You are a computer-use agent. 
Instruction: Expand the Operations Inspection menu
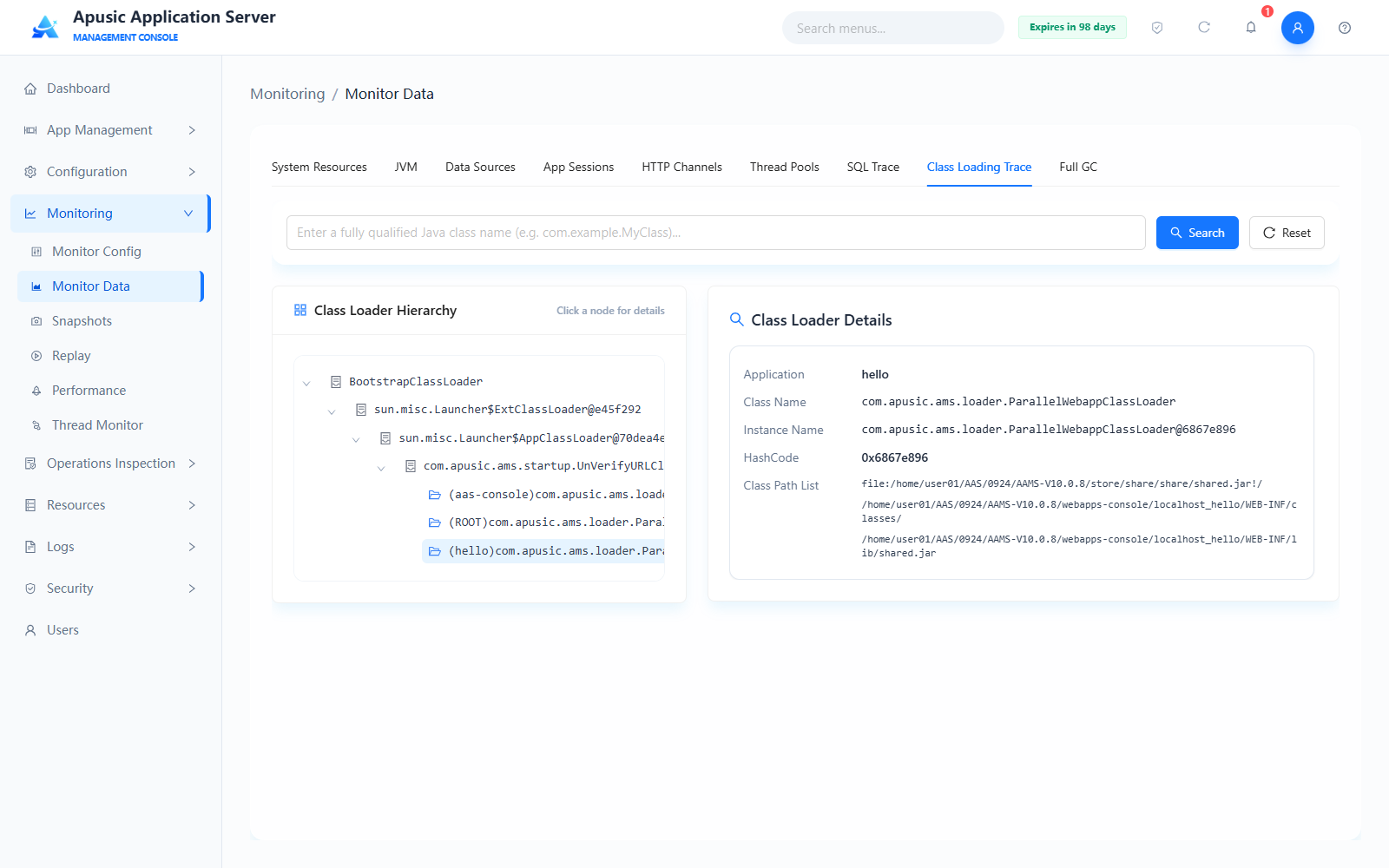110,464
